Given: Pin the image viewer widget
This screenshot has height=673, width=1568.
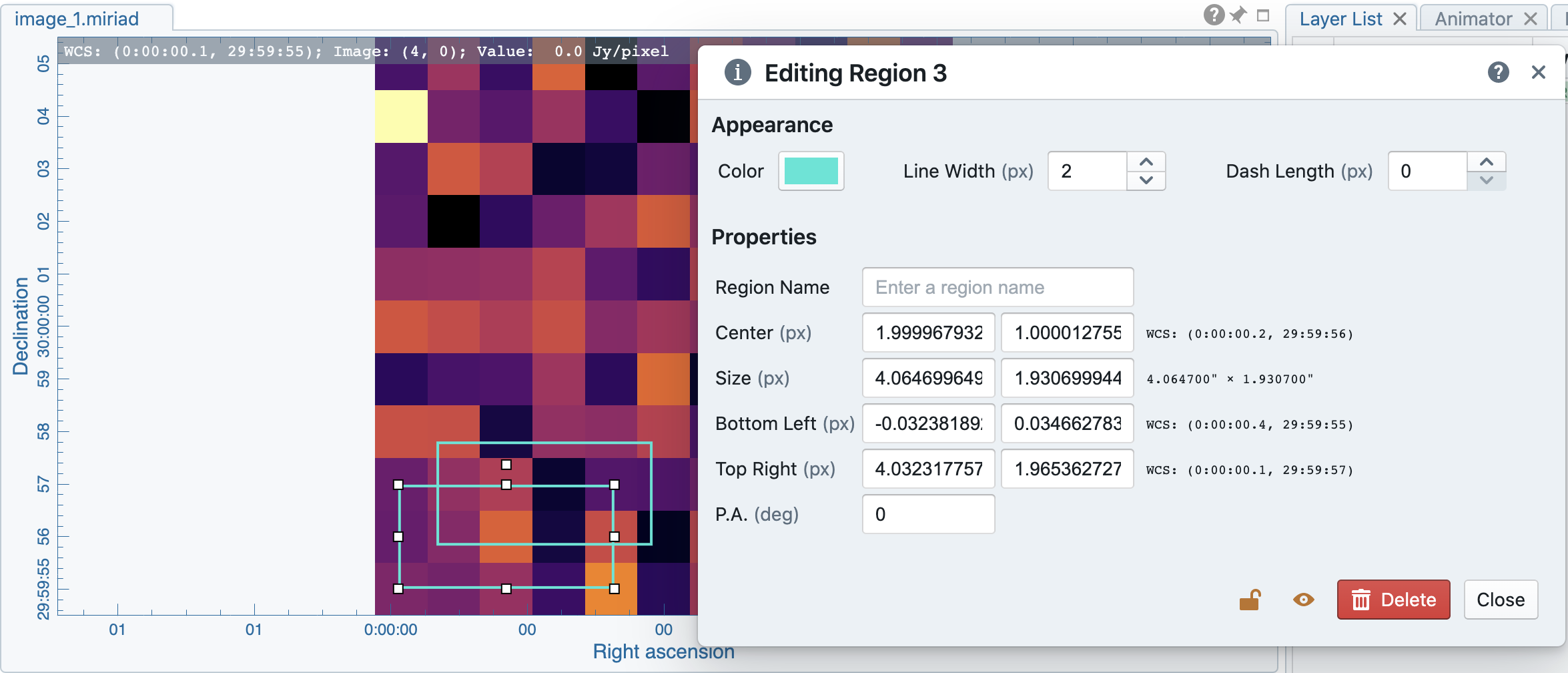Looking at the screenshot, I should point(1238,15).
